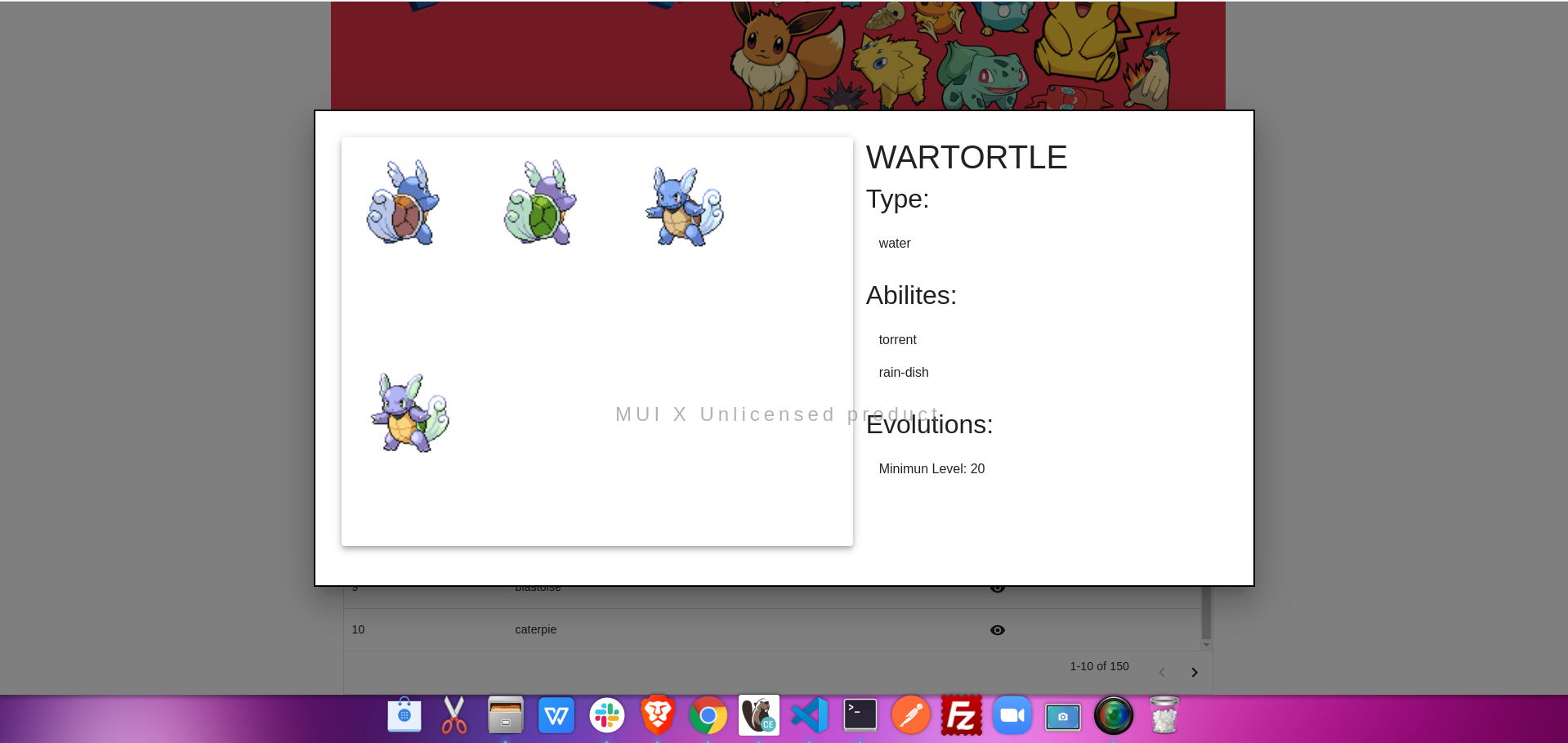The image size is (1568, 743).
Task: Launch Google Chrome from the dock
Action: pos(708,715)
